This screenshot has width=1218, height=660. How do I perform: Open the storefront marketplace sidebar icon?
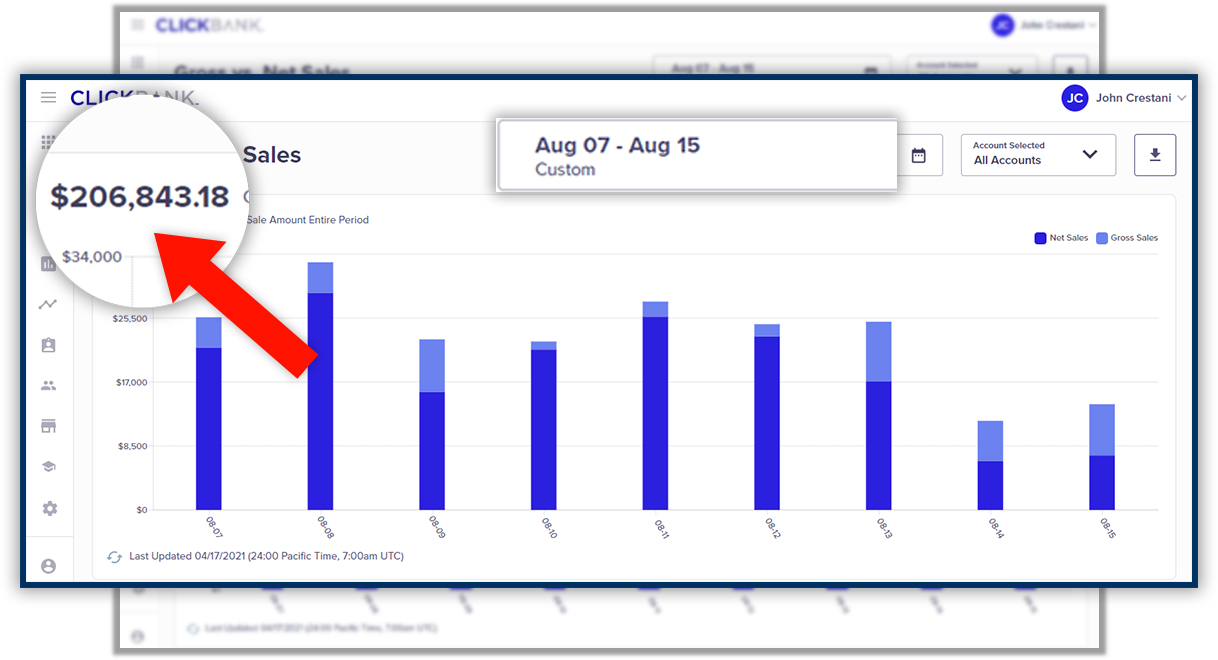(x=48, y=426)
